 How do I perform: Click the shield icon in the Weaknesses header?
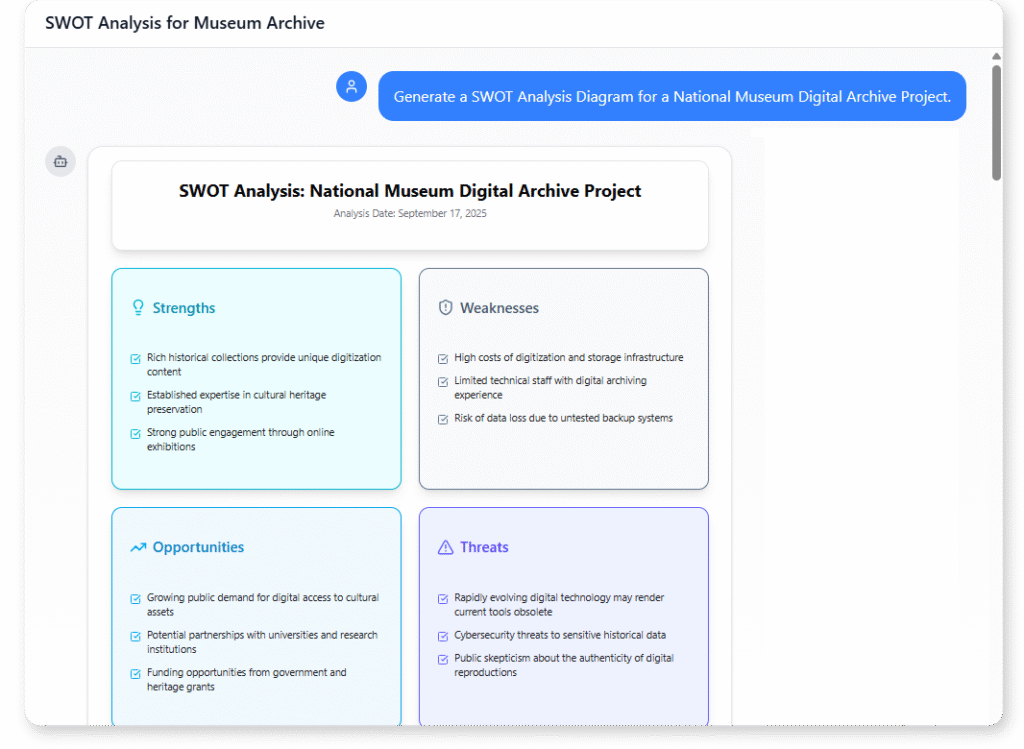tap(445, 307)
